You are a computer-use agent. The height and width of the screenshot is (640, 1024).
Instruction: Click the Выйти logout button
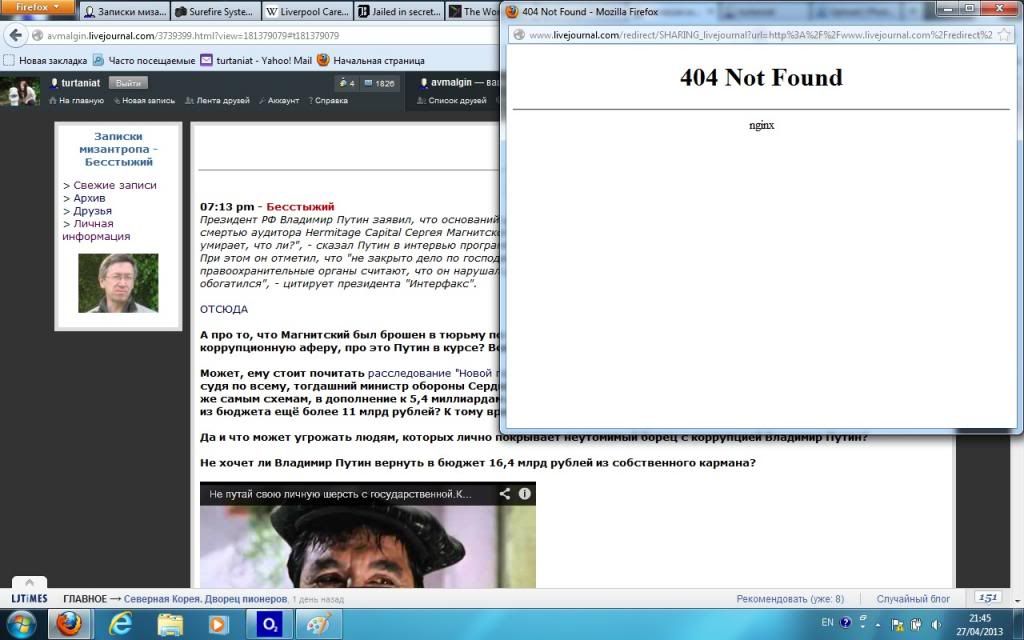coord(128,83)
